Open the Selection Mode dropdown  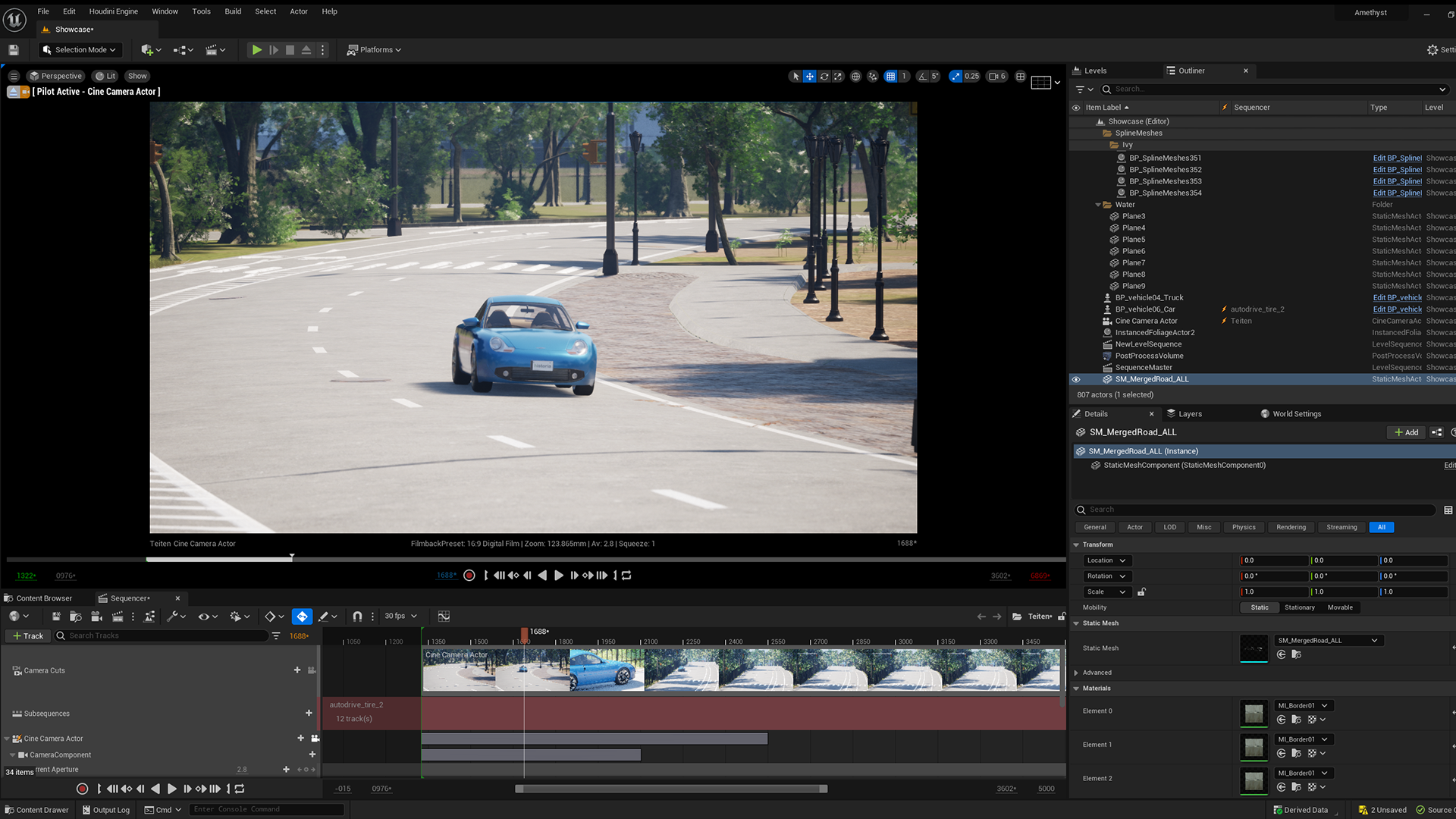[80, 50]
